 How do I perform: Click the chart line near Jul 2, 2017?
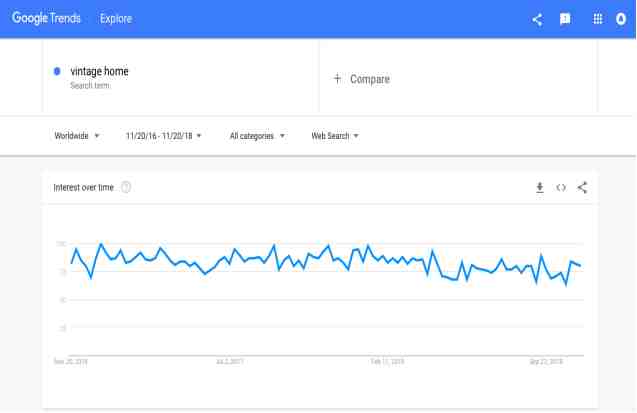pyautogui.click(x=230, y=258)
